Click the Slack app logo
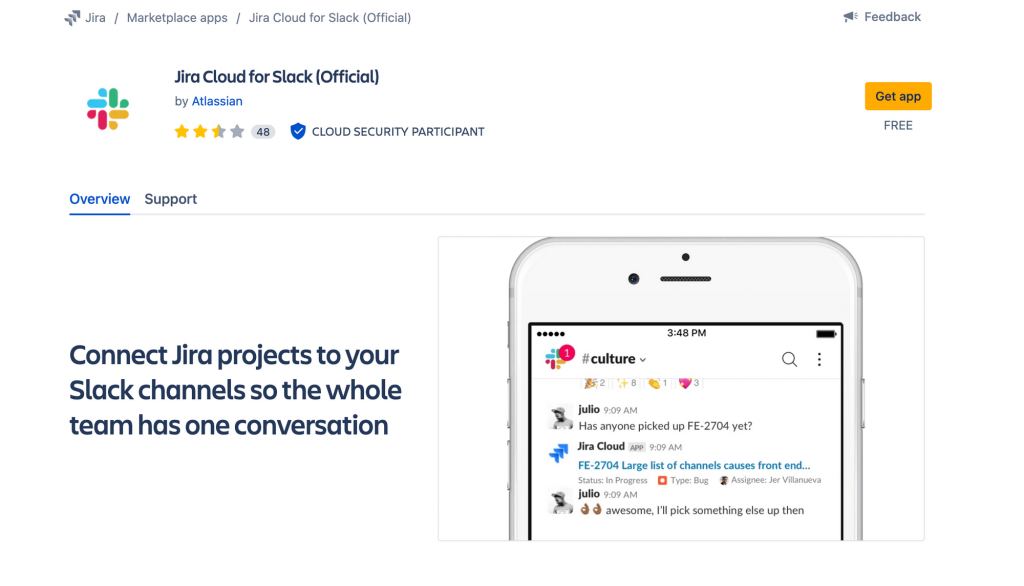This screenshot has width=1024, height=586. pyautogui.click(x=108, y=108)
